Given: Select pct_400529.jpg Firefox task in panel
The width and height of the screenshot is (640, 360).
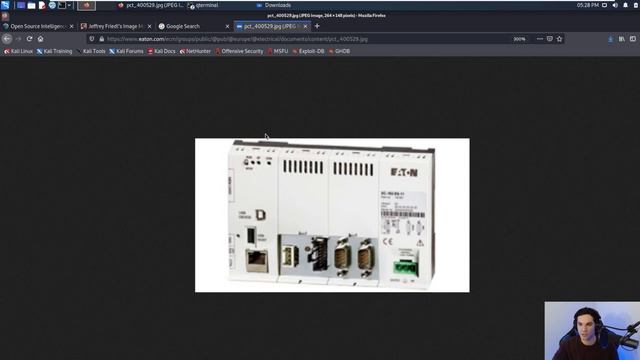Looking at the screenshot, I should coord(151,5).
